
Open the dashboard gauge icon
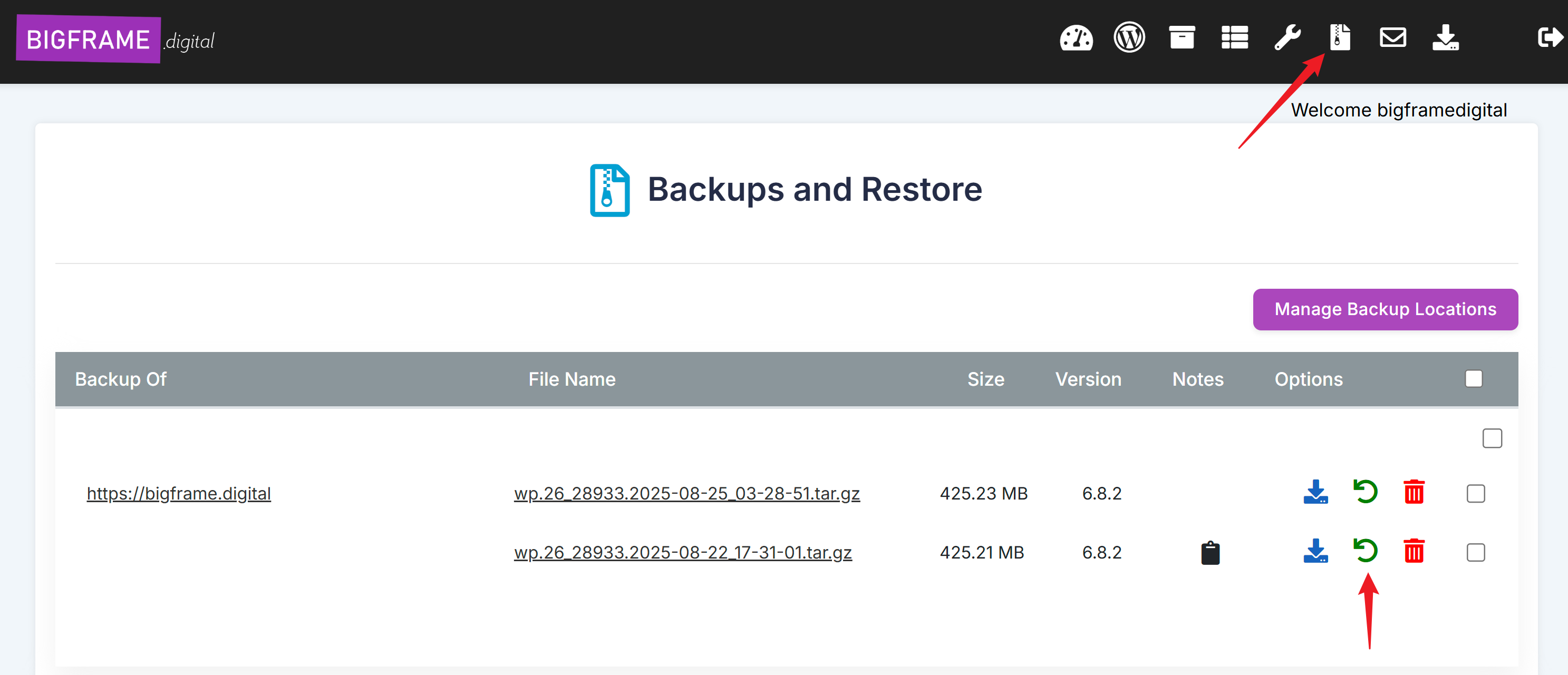tap(1076, 38)
